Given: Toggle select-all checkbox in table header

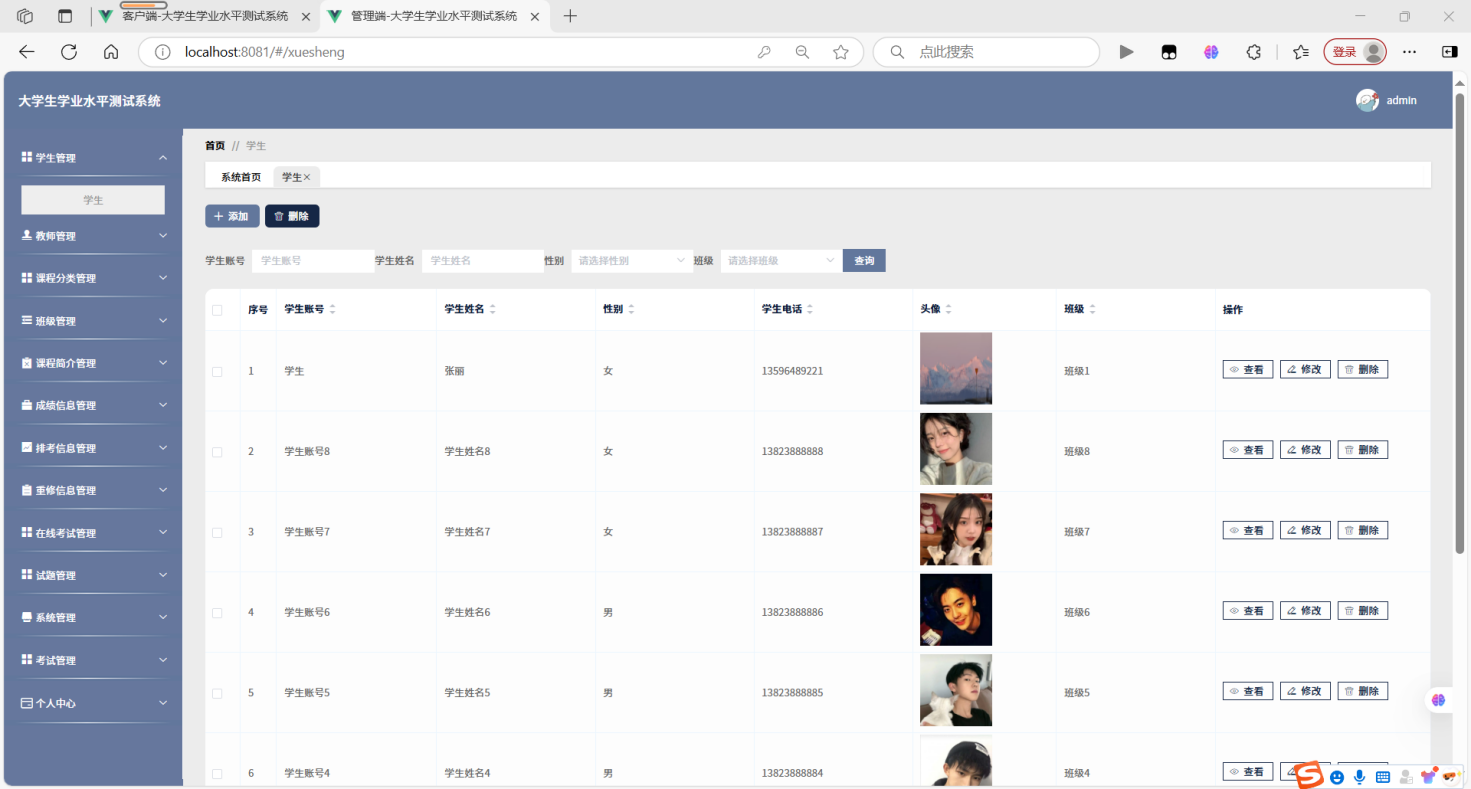Looking at the screenshot, I should click(x=217, y=310).
